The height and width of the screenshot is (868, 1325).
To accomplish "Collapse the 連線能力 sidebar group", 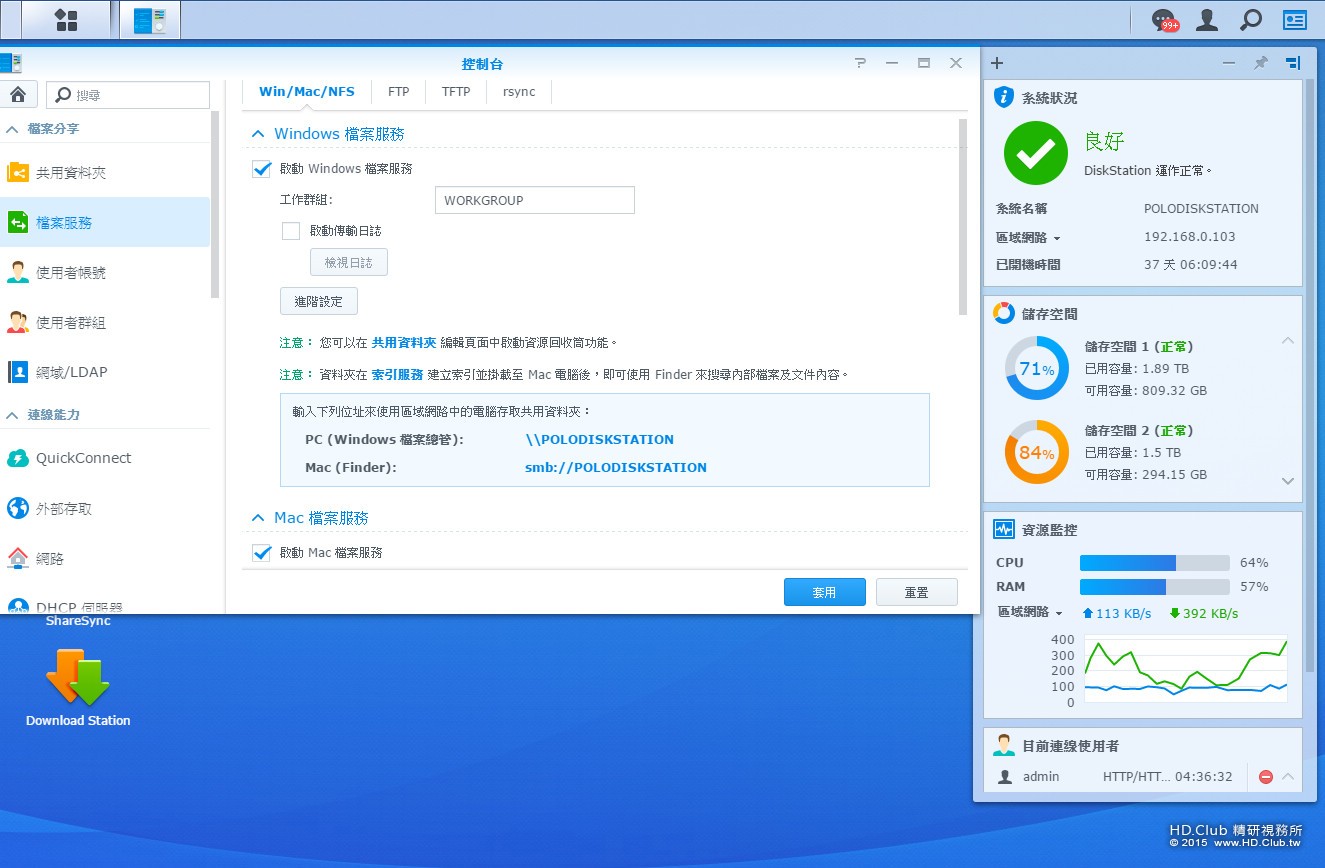I will [13, 414].
